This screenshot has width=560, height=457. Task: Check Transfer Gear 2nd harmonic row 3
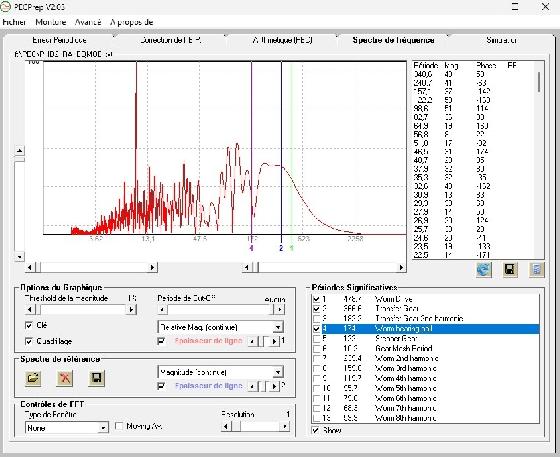316,318
